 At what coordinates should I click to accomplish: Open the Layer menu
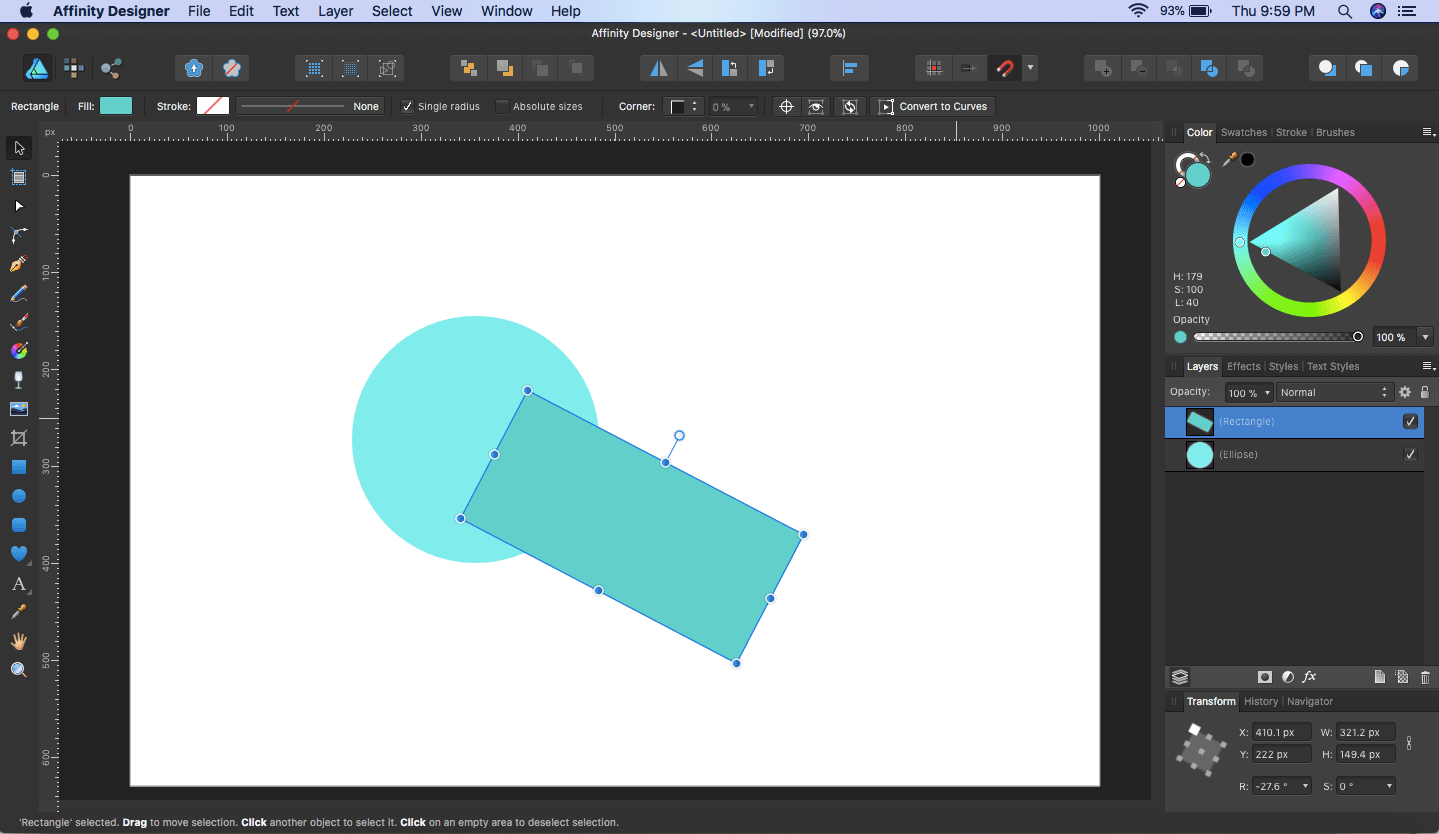click(x=335, y=11)
